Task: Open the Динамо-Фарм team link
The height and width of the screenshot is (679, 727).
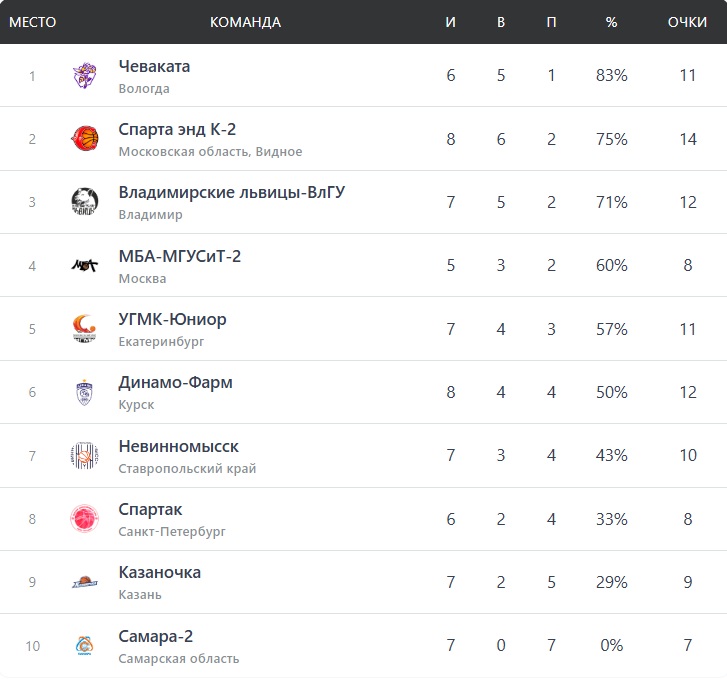Action: pos(175,382)
